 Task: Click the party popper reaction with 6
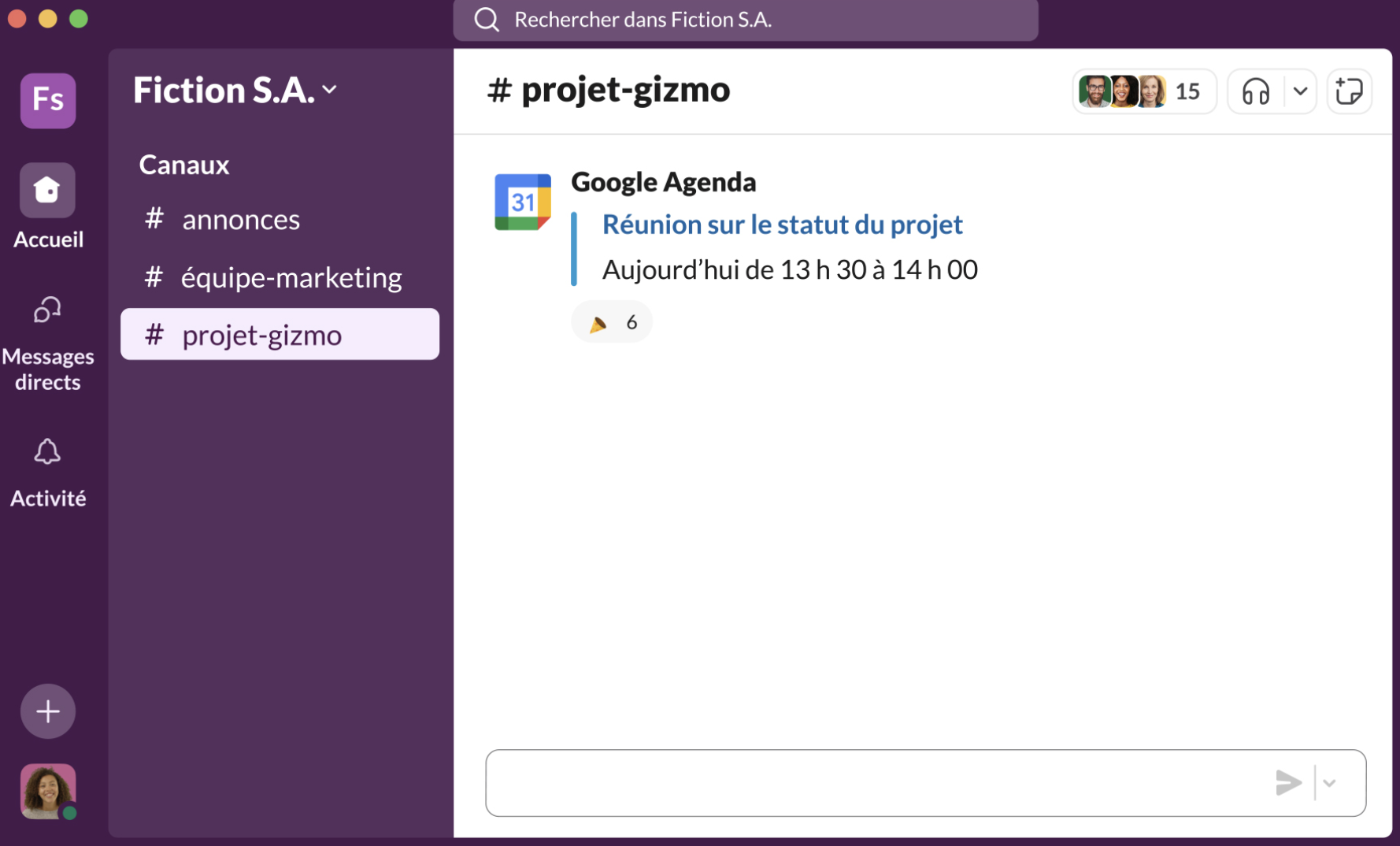click(612, 322)
